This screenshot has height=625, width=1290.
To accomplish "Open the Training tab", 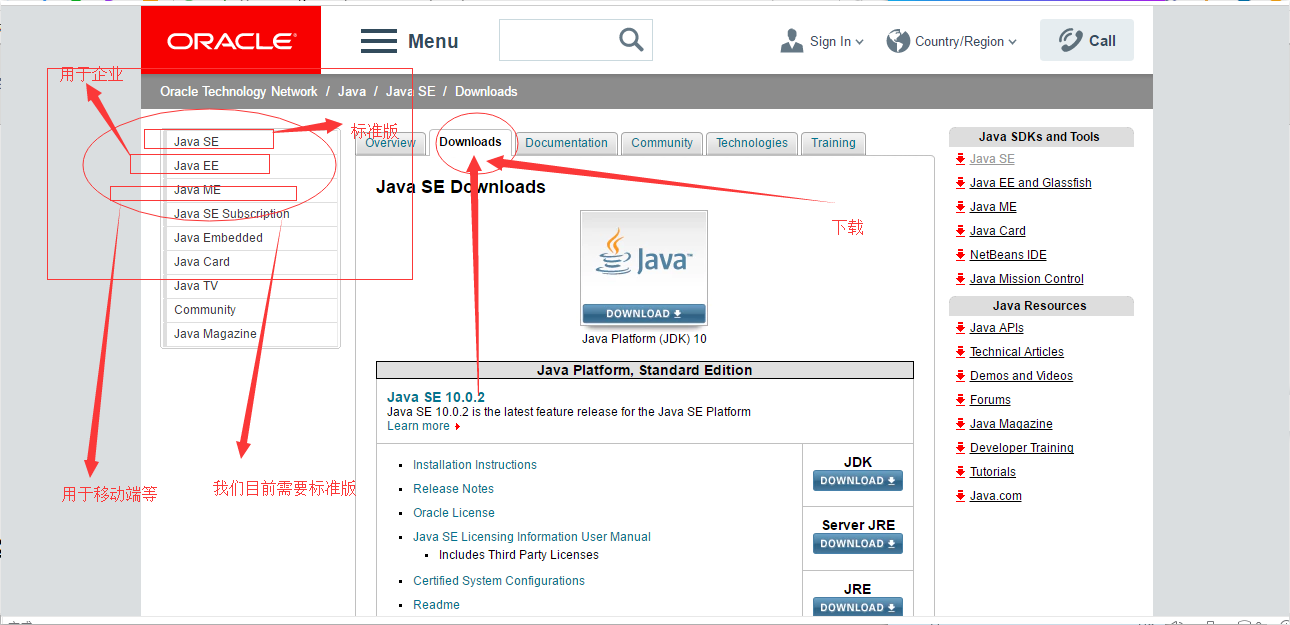I will click(833, 143).
